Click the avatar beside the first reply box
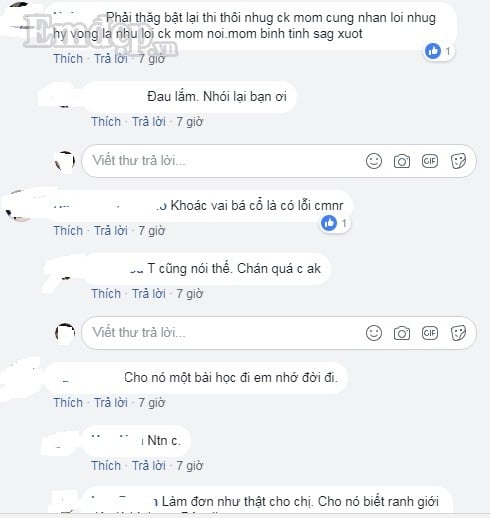This screenshot has width=490, height=518. coord(65,162)
